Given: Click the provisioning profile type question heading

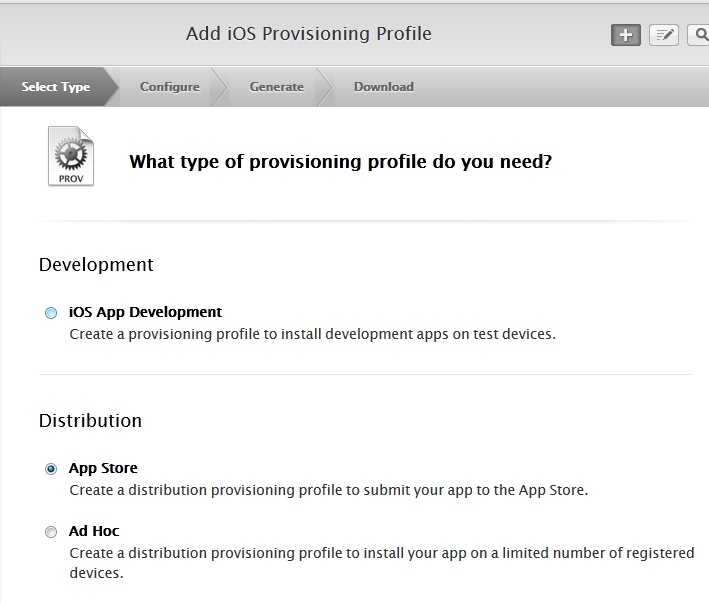Looking at the screenshot, I should 340,161.
